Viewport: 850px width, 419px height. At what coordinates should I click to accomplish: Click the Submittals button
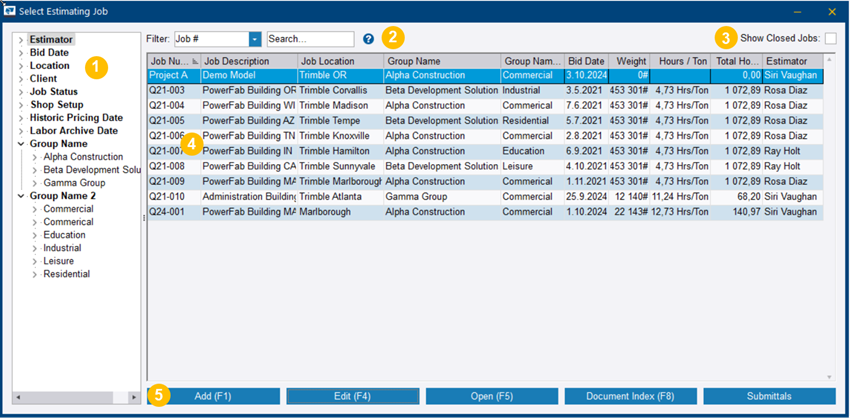pyautogui.click(x=769, y=397)
